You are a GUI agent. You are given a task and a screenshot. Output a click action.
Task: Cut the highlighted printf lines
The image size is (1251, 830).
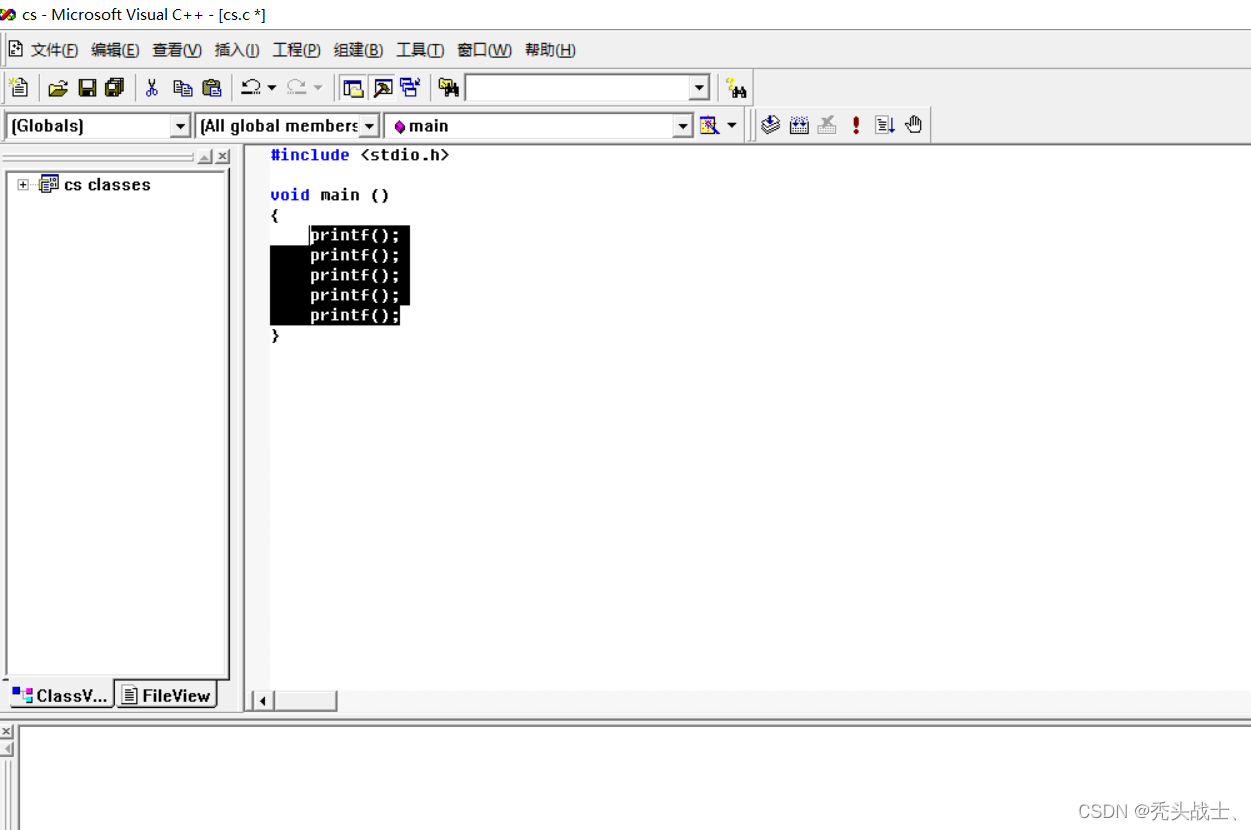(152, 87)
